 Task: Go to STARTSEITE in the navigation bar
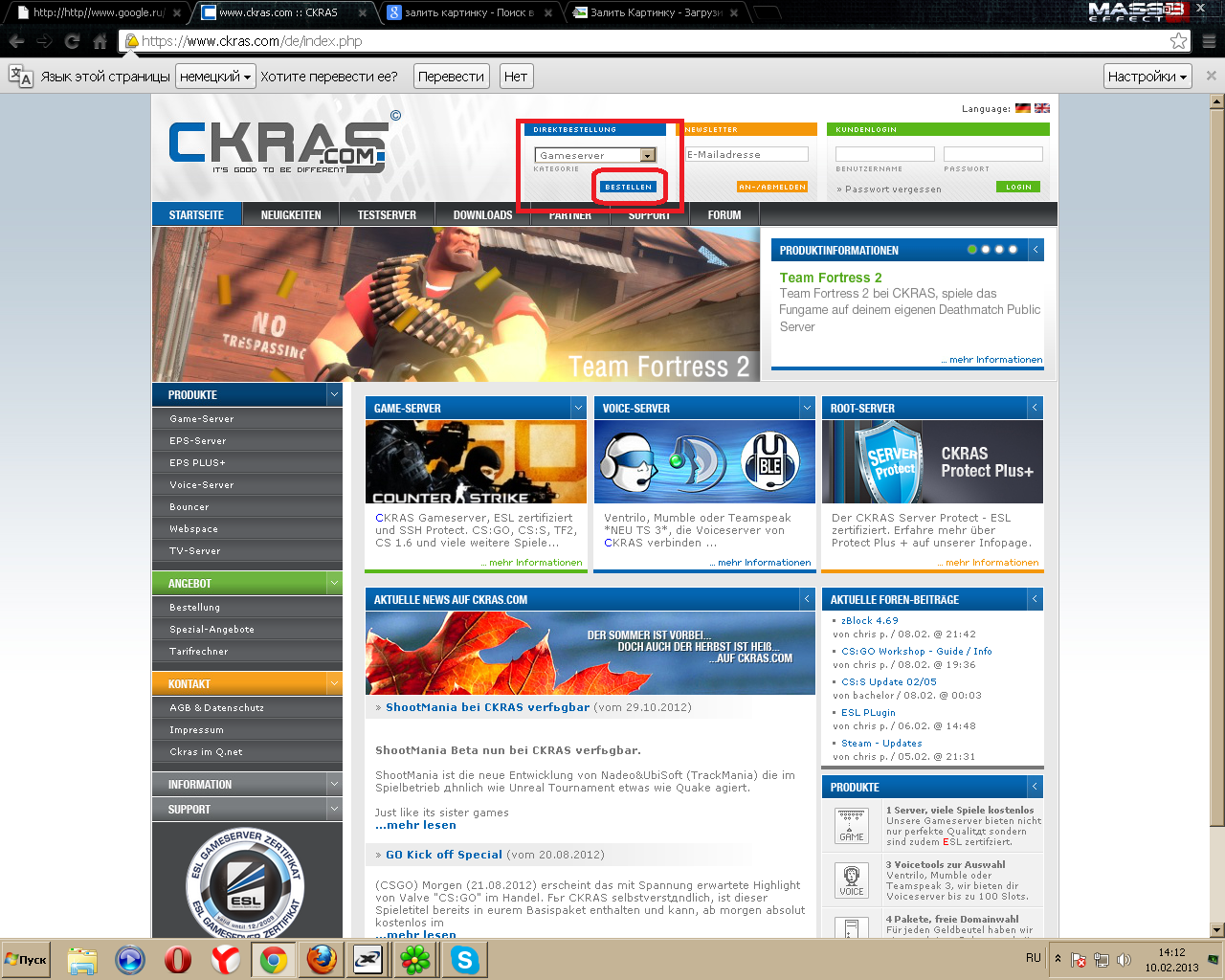196,214
